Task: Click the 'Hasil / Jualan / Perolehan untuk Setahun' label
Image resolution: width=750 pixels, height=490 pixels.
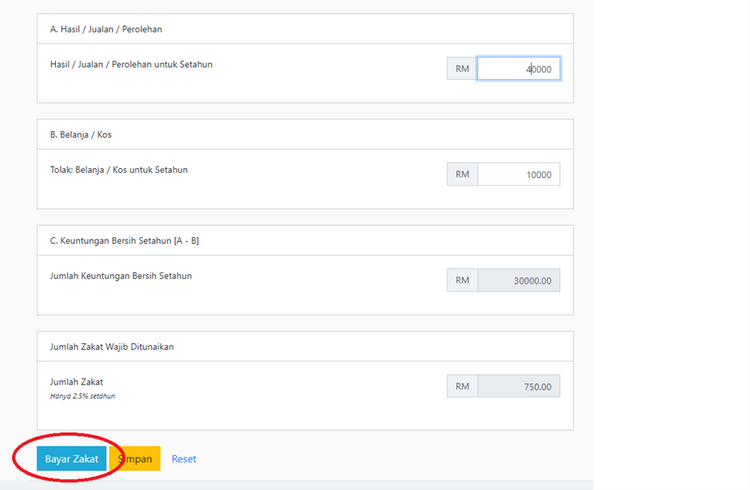Action: click(x=131, y=65)
